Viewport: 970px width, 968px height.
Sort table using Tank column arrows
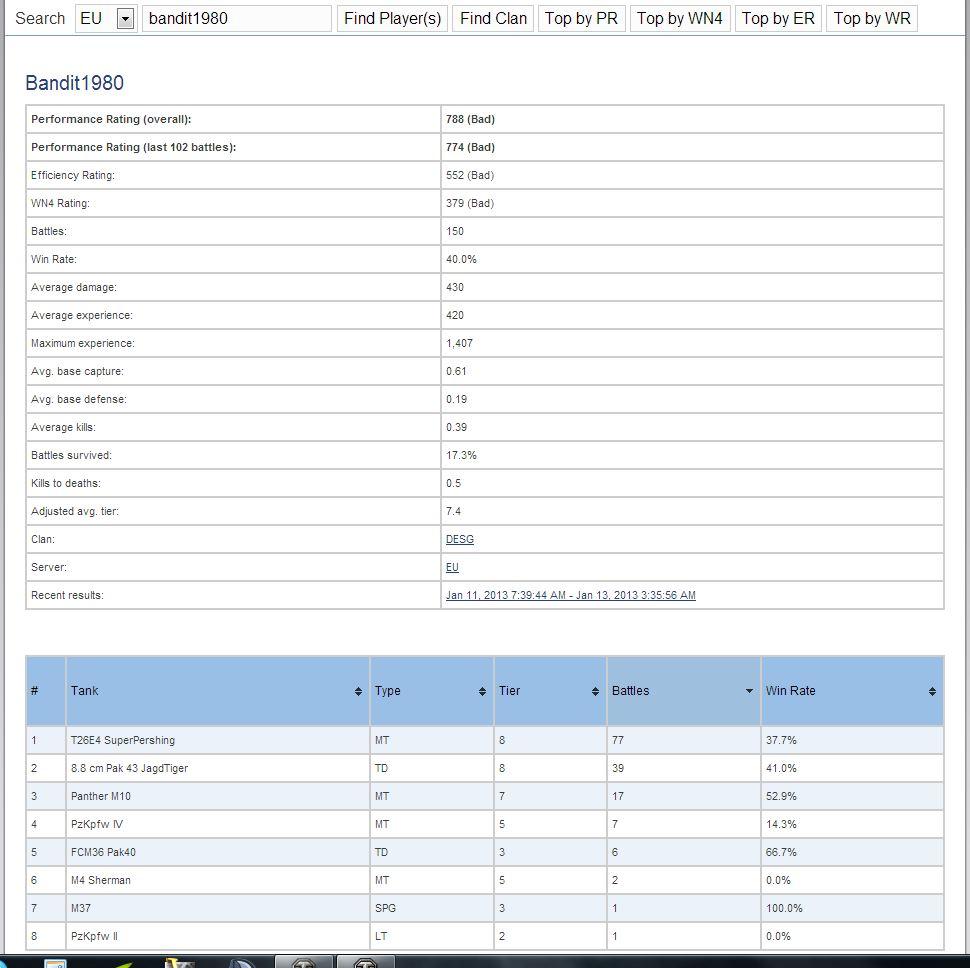[x=358, y=692]
